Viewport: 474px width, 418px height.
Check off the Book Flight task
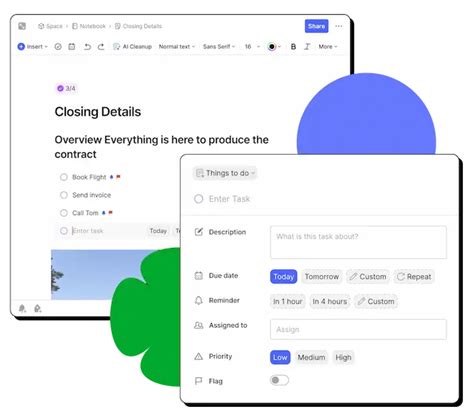pos(64,177)
